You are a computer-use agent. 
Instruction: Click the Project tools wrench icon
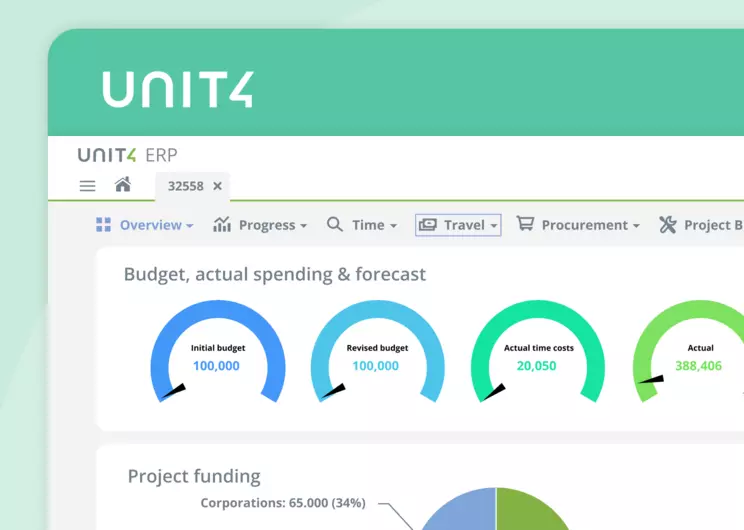coord(668,224)
